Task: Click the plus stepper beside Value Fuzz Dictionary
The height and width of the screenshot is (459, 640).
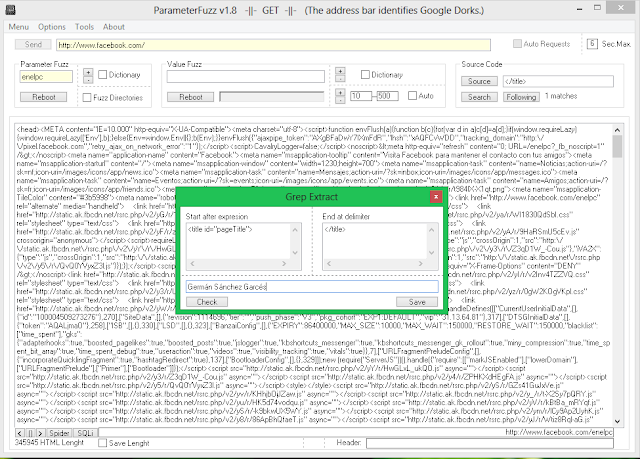Action: click(340, 71)
